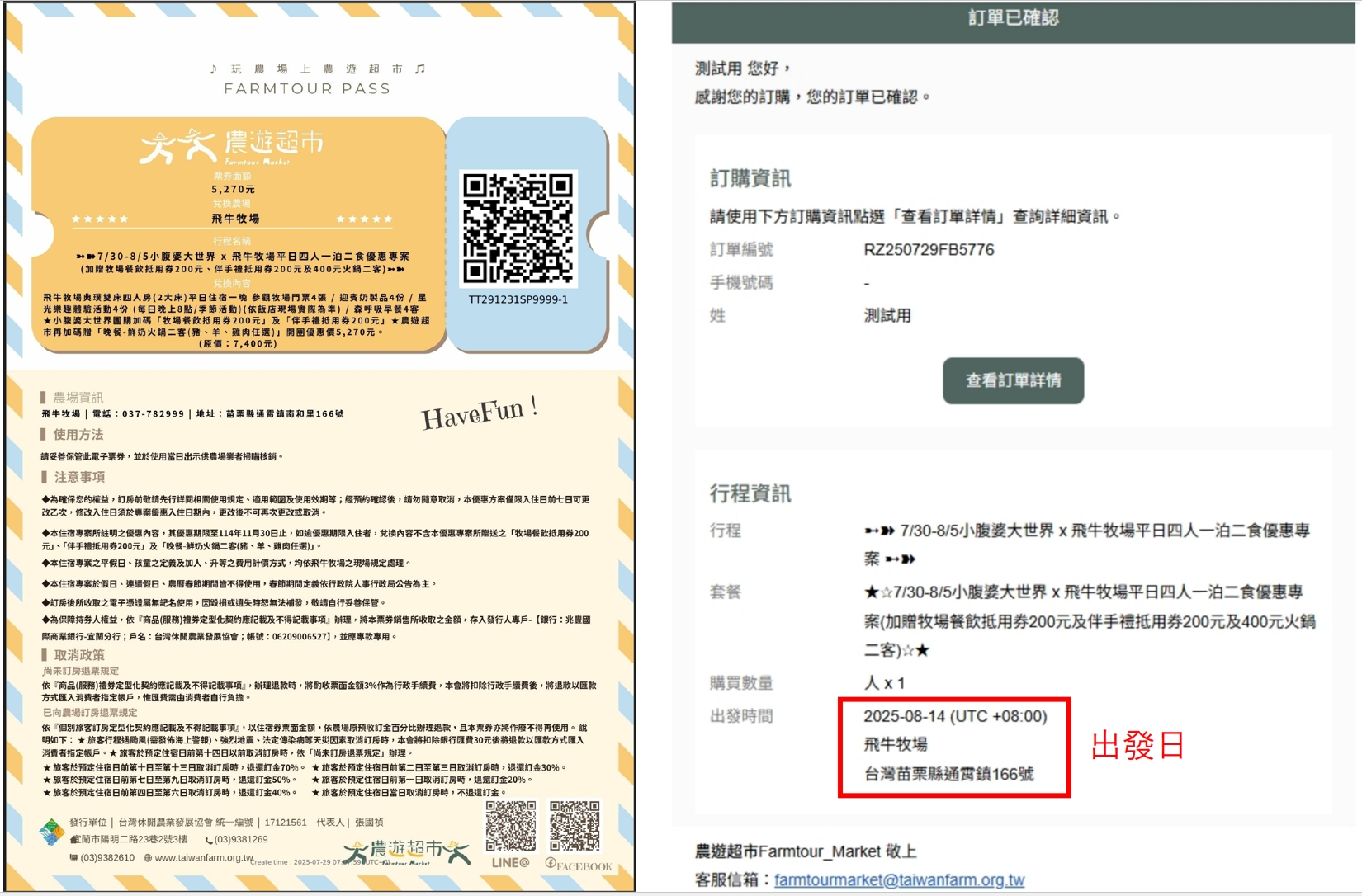Open the farmtourmarket@taiwanfarm.org.tw email link
Image resolution: width=1362 pixels, height=896 pixels.
(899, 880)
